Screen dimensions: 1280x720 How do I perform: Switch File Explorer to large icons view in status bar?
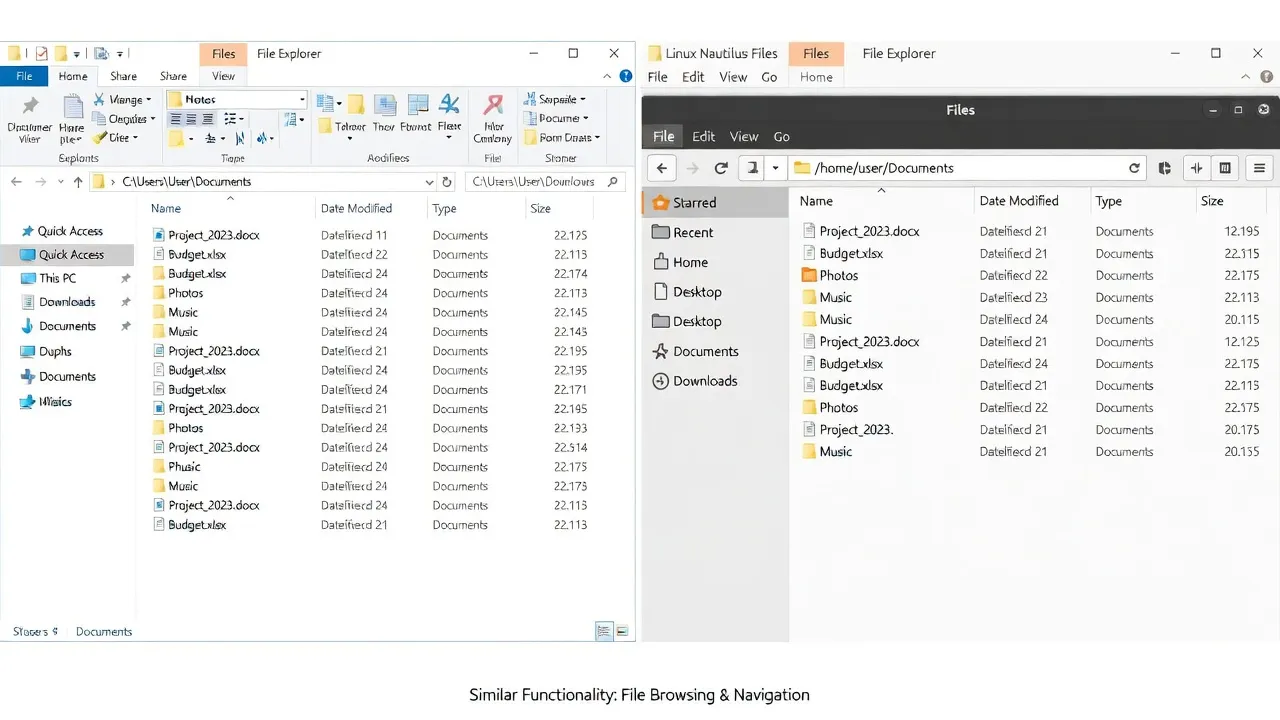tap(622, 631)
